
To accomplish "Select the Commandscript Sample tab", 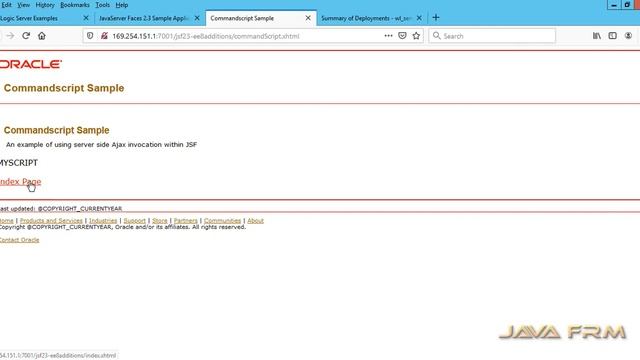I will (261, 18).
